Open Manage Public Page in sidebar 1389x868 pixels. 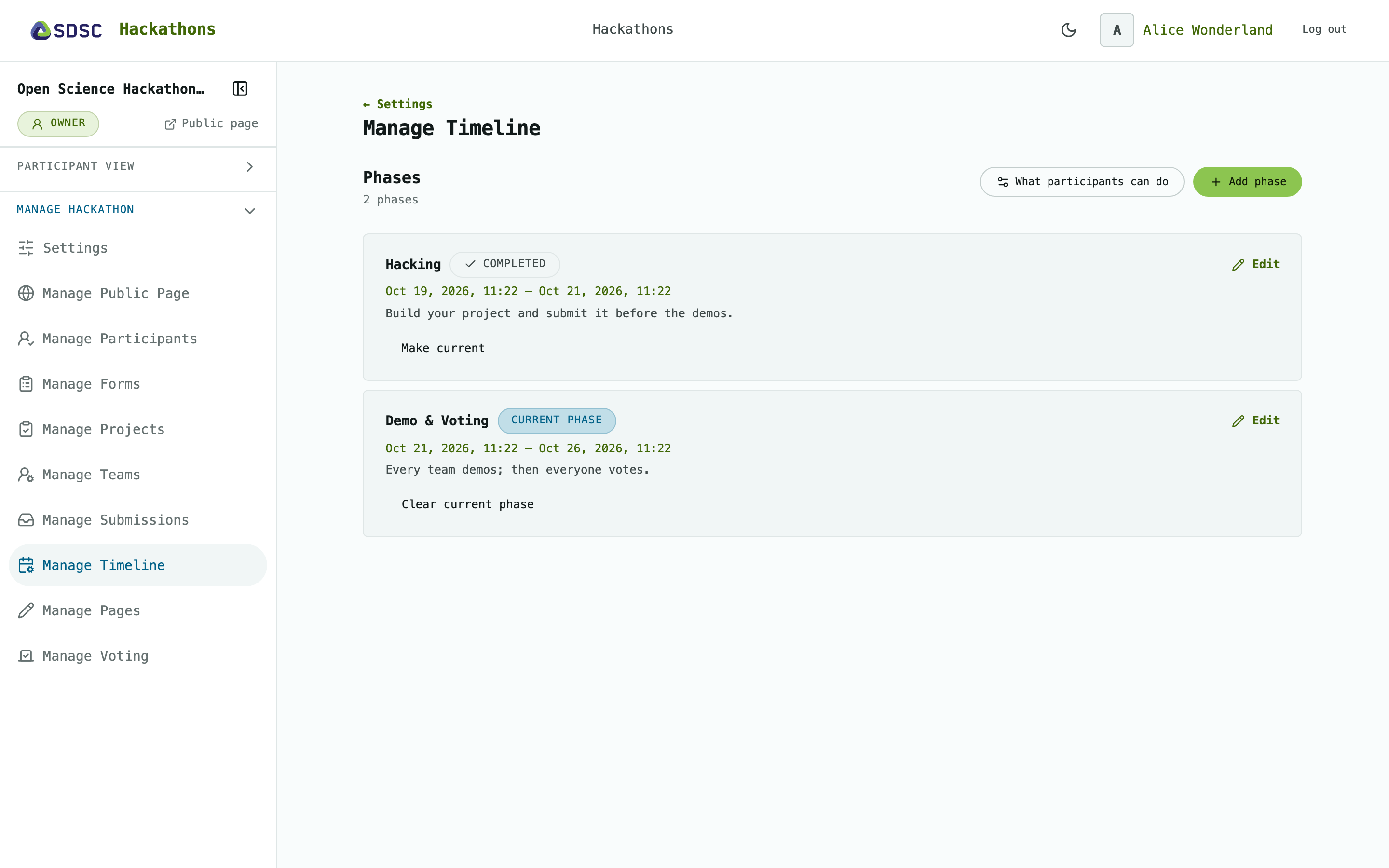pyautogui.click(x=138, y=293)
